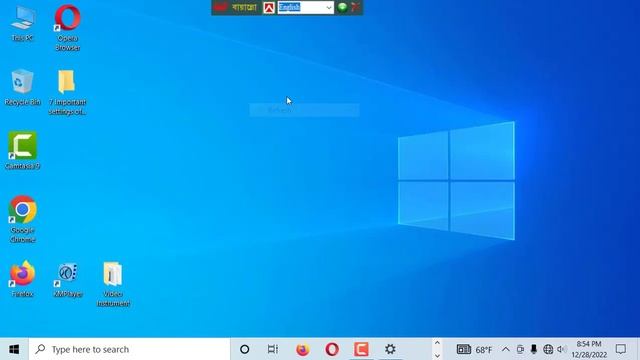
Task: Select the KMPlayer desktop shortcut
Action: pyautogui.click(x=68, y=280)
